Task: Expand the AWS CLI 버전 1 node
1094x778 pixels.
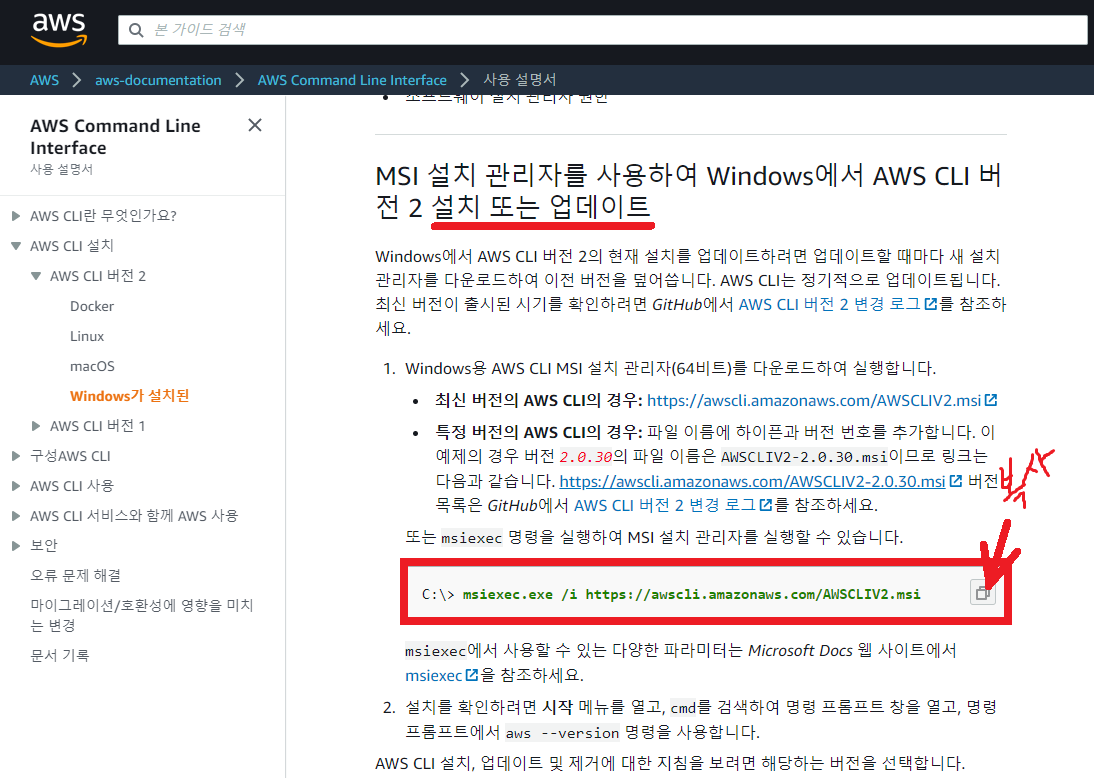Action: pyautogui.click(x=36, y=426)
